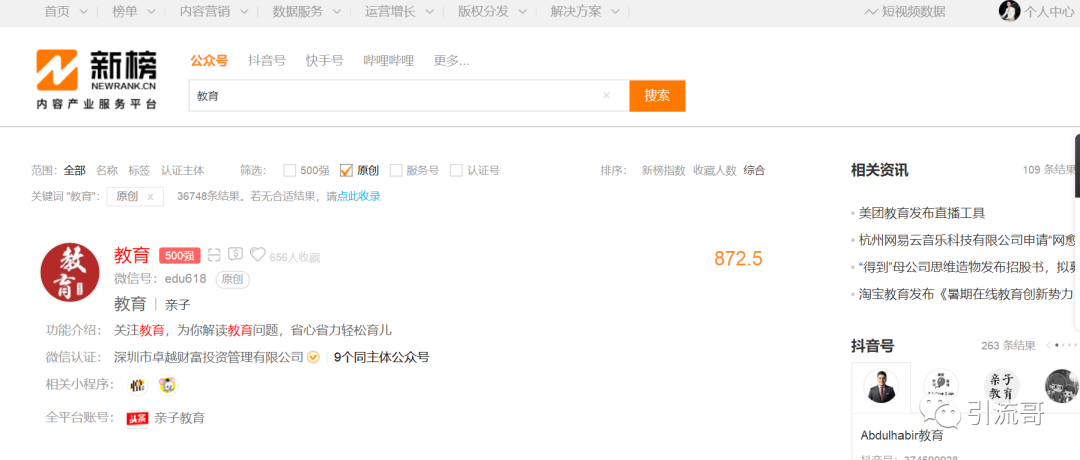This screenshot has height=460, width=1080.
Task: Enable the 认证号 filter checkbox
Action: point(456,170)
